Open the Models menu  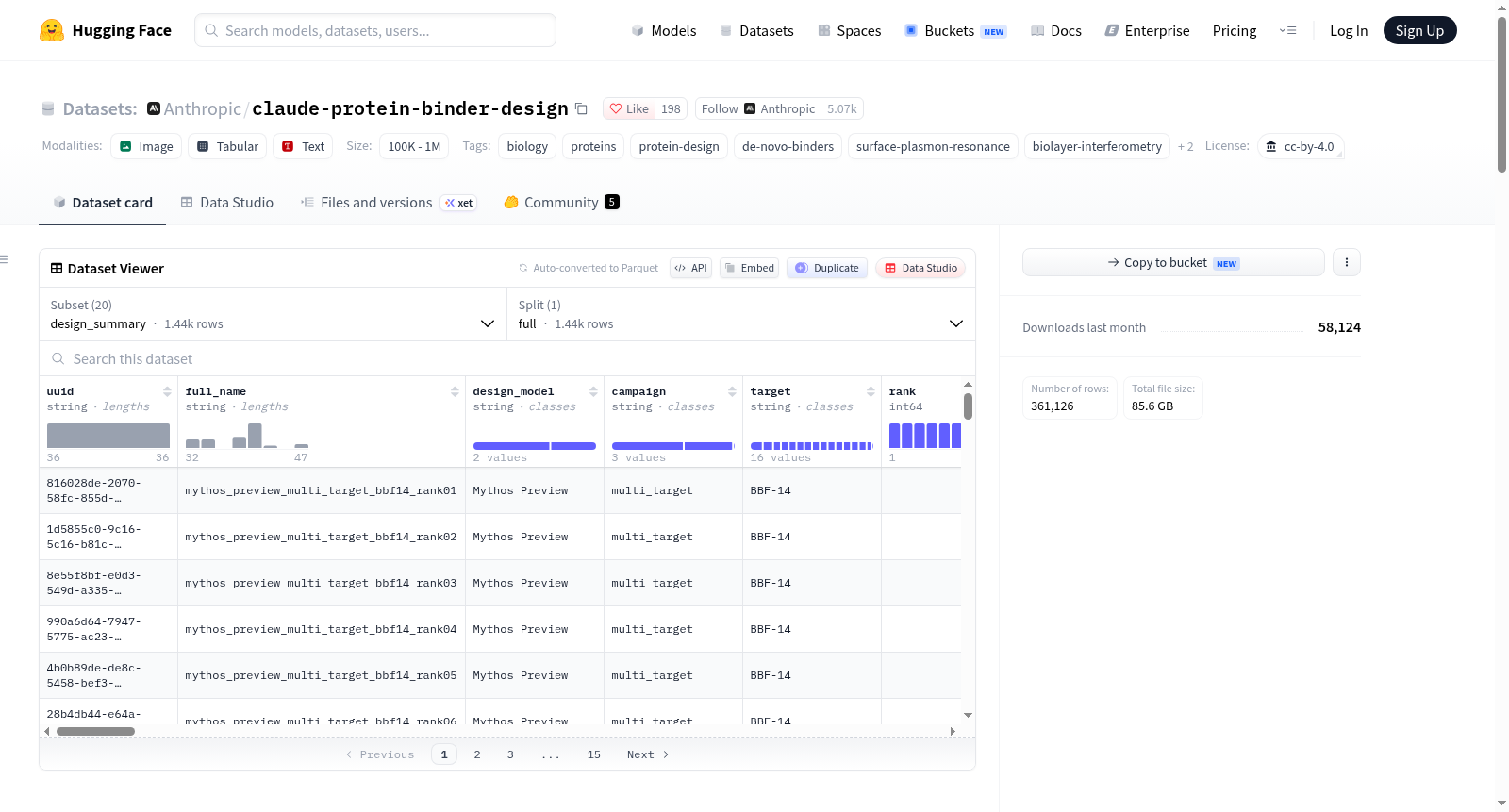[x=664, y=31]
